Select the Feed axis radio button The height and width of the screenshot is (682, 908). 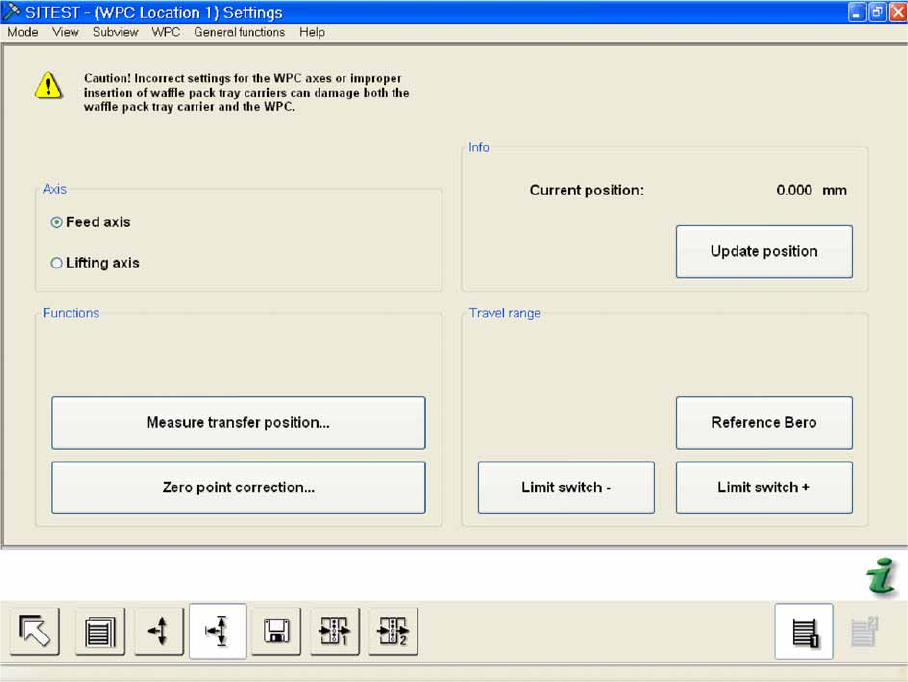coord(56,222)
